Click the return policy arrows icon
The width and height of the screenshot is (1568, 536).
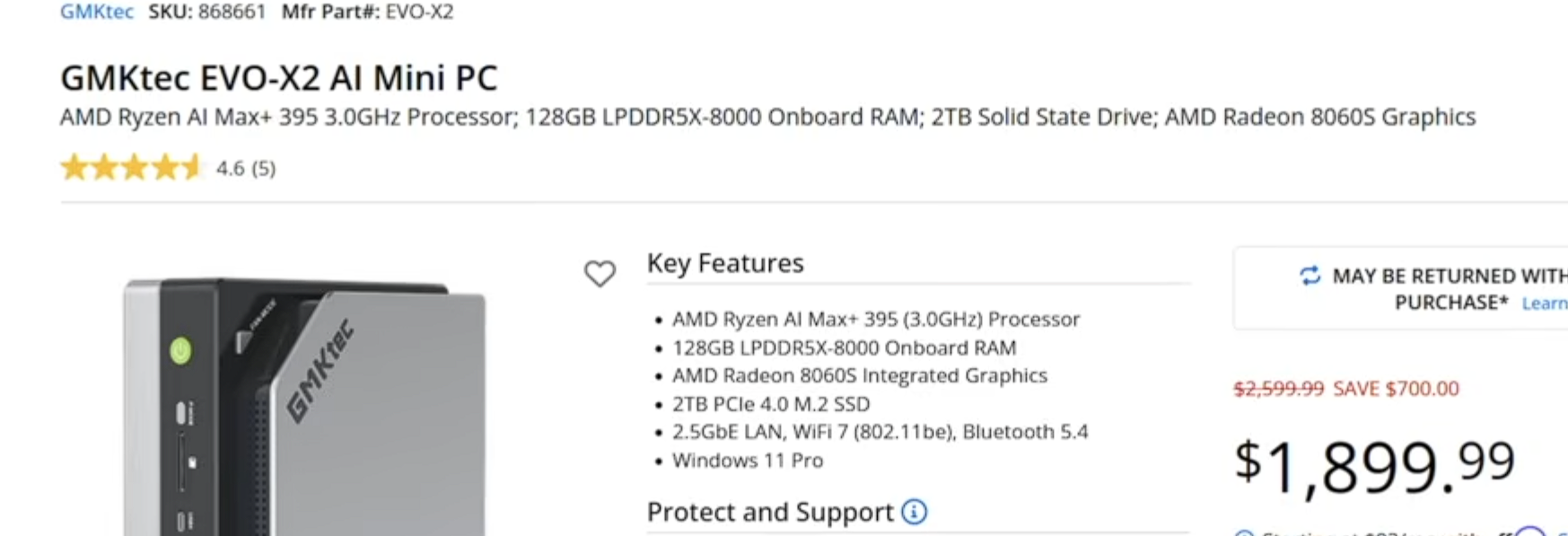point(1310,276)
